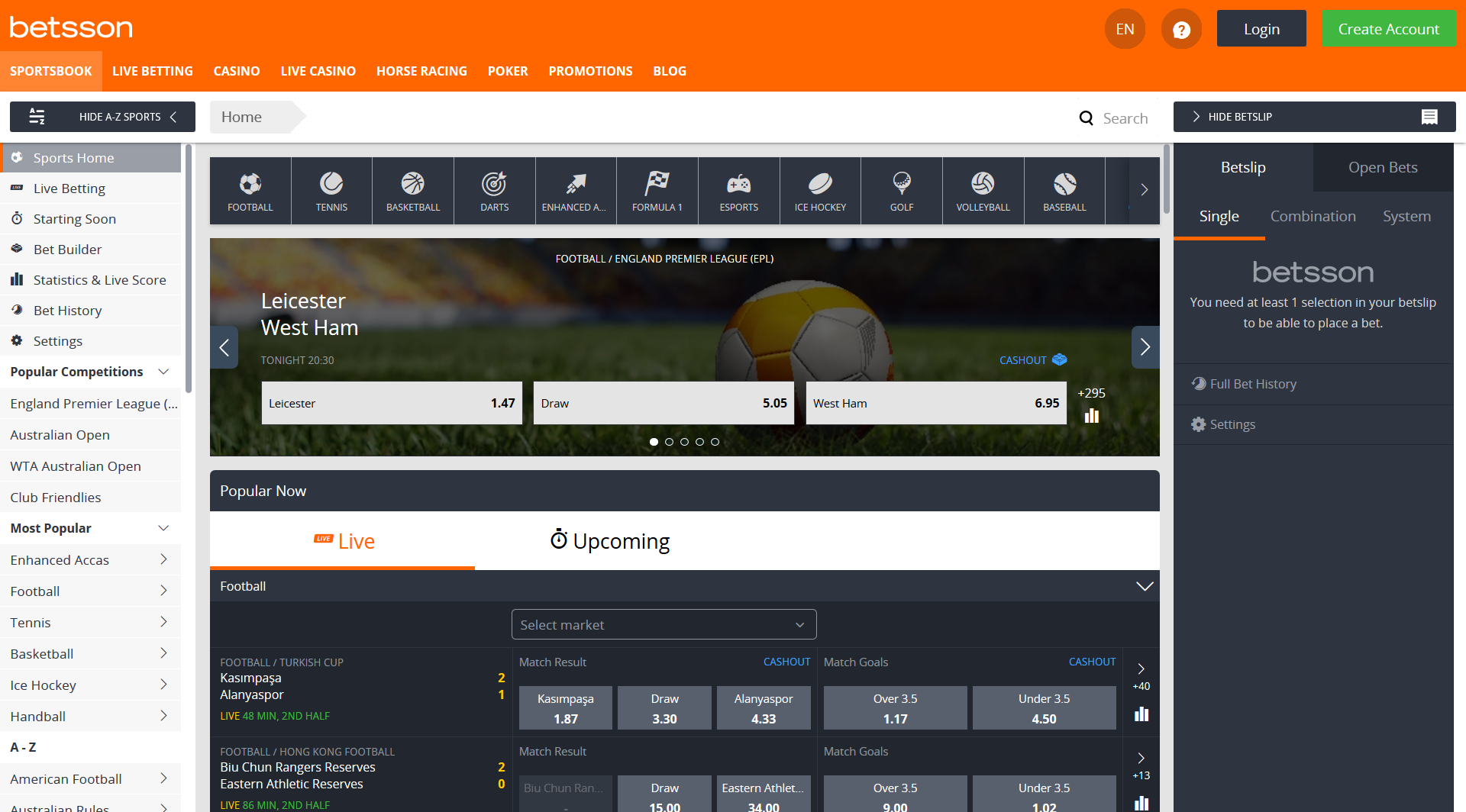Go to the next banner slide
Viewport: 1466px width, 812px height.
click(1145, 347)
